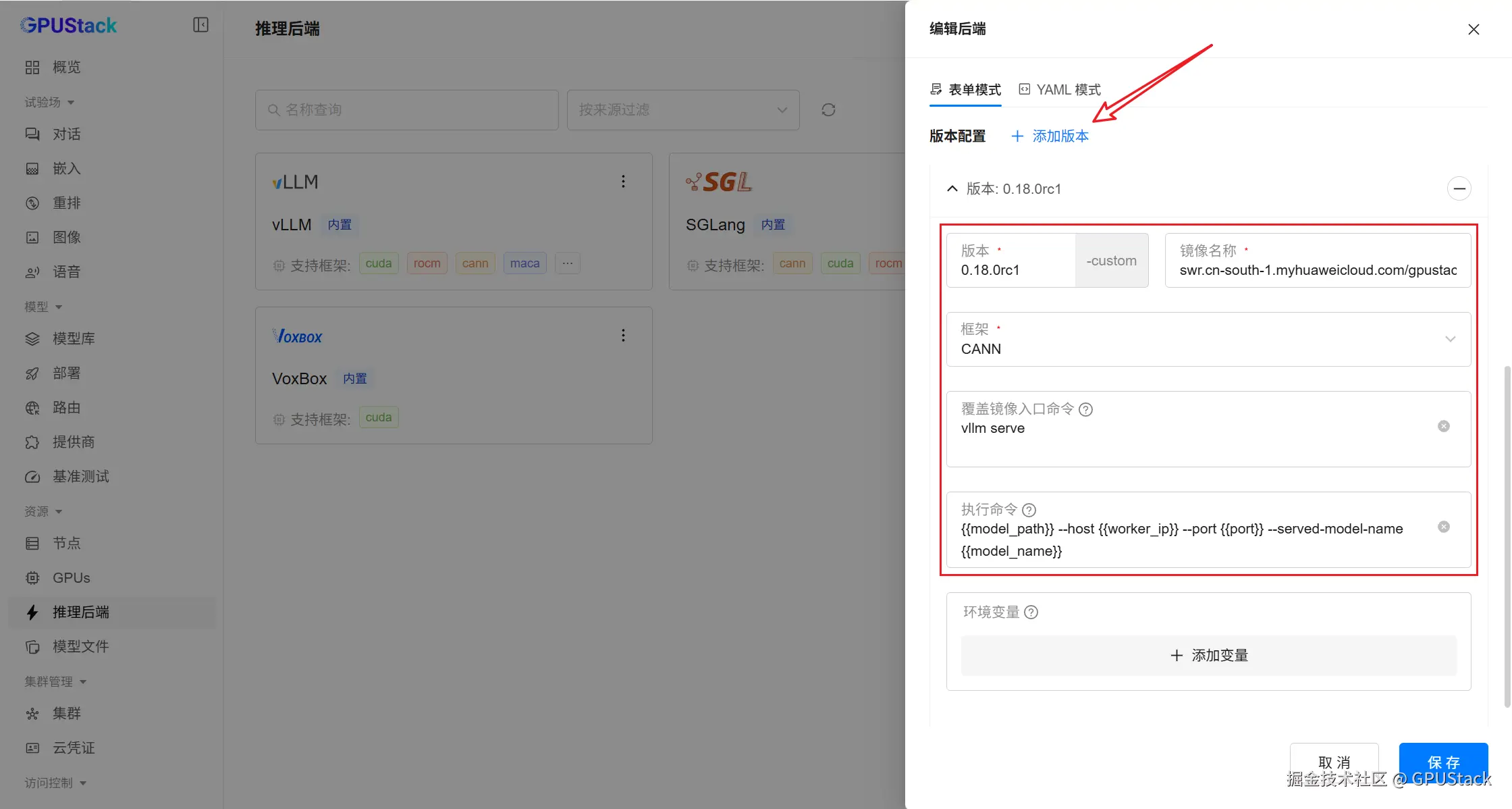1512x809 pixels.
Task: Click the 添加变量 button
Action: (x=1208, y=655)
